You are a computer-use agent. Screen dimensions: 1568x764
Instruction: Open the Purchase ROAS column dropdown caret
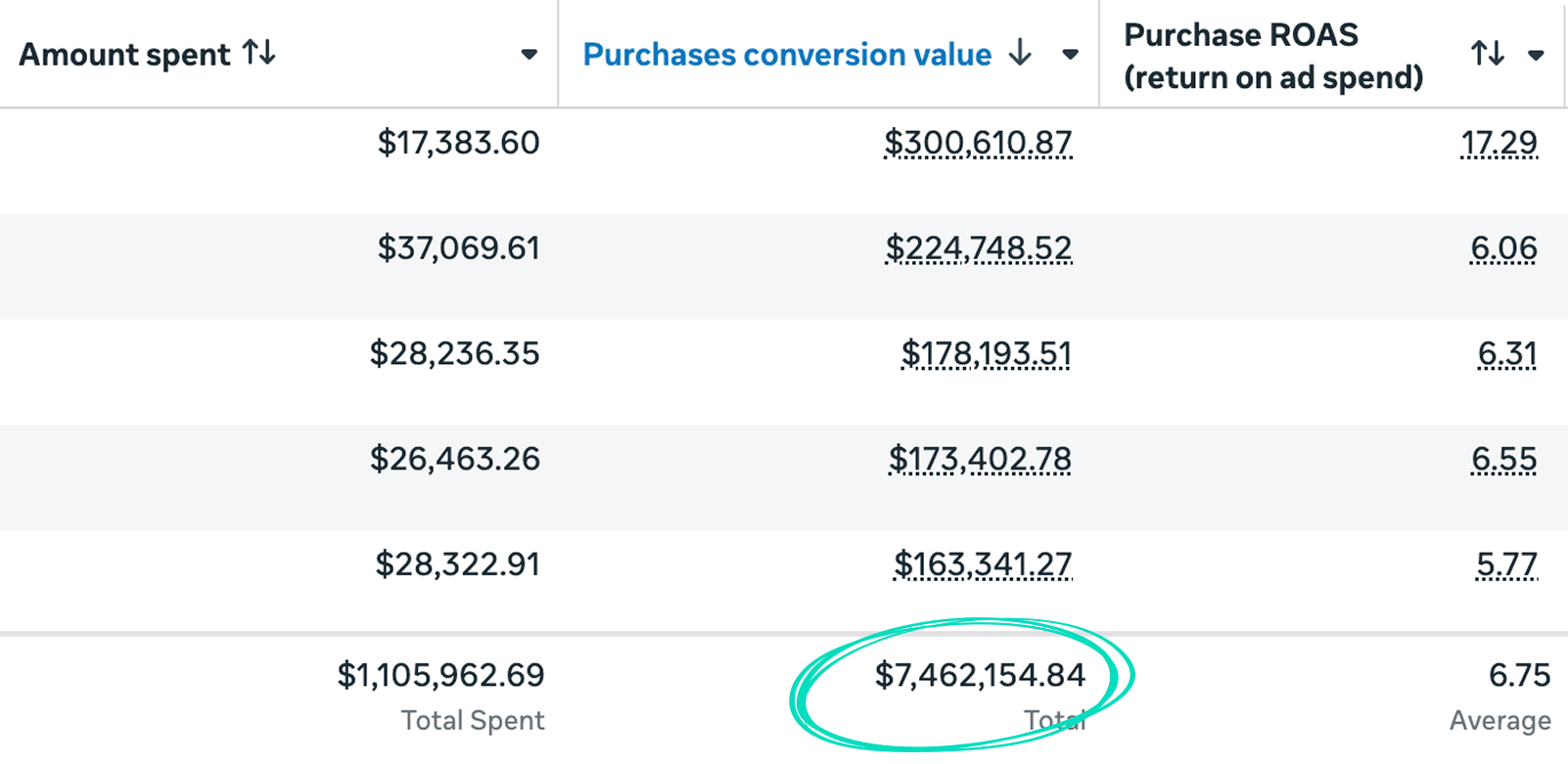coord(1536,56)
